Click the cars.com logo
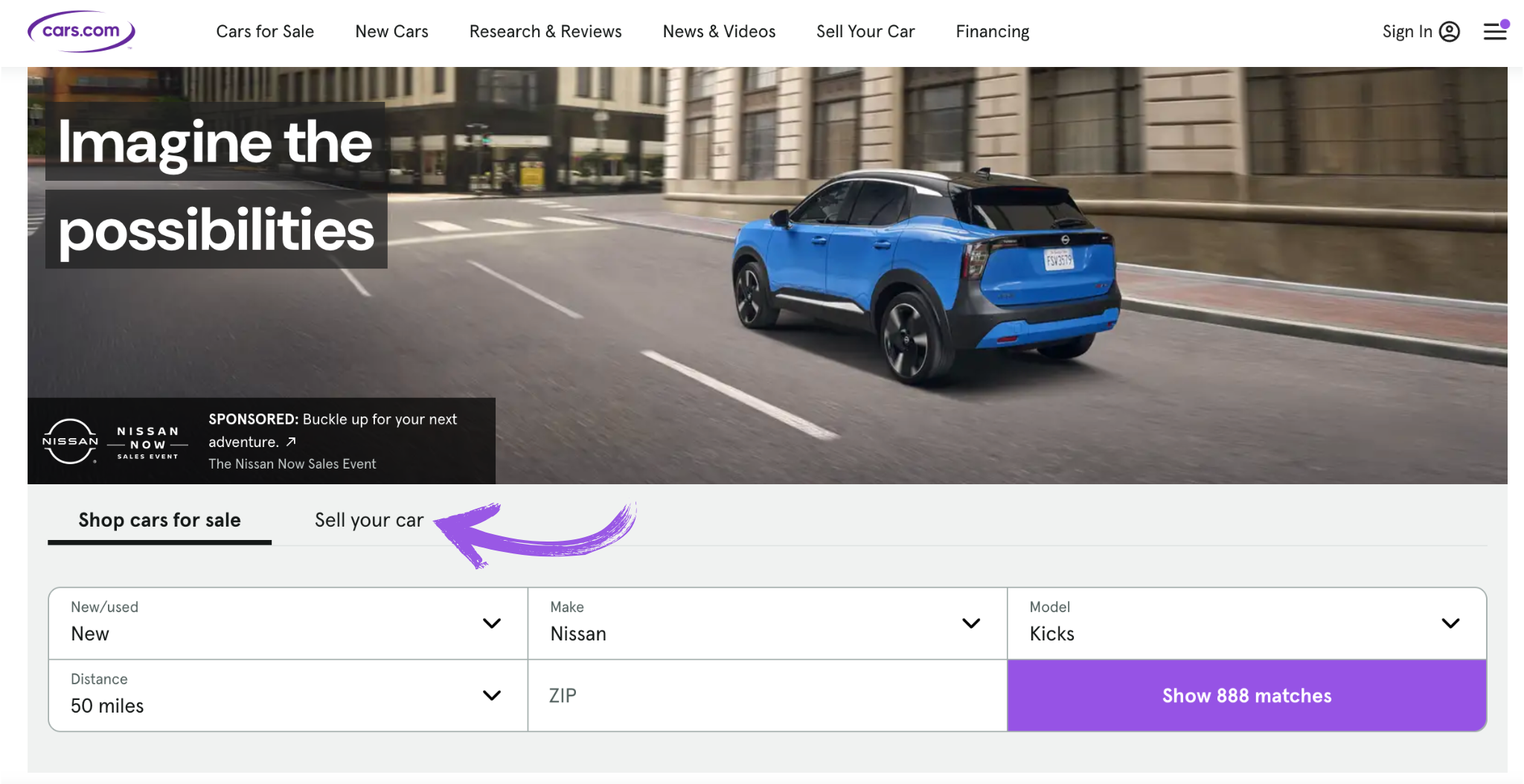Image resolution: width=1524 pixels, height=784 pixels. click(x=81, y=31)
